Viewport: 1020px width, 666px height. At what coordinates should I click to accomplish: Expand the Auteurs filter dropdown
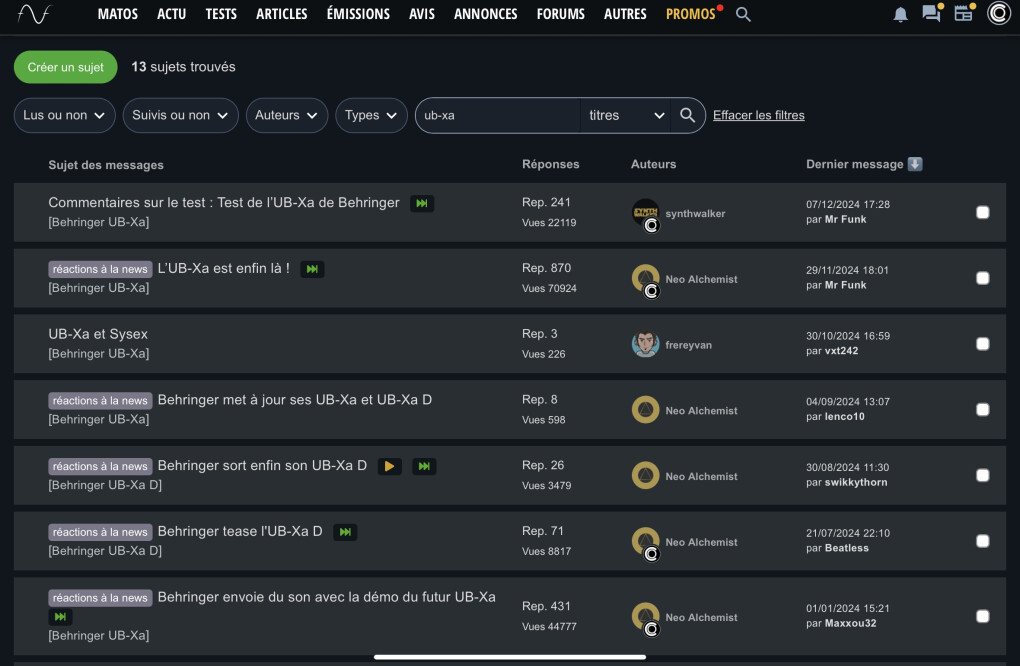click(286, 115)
